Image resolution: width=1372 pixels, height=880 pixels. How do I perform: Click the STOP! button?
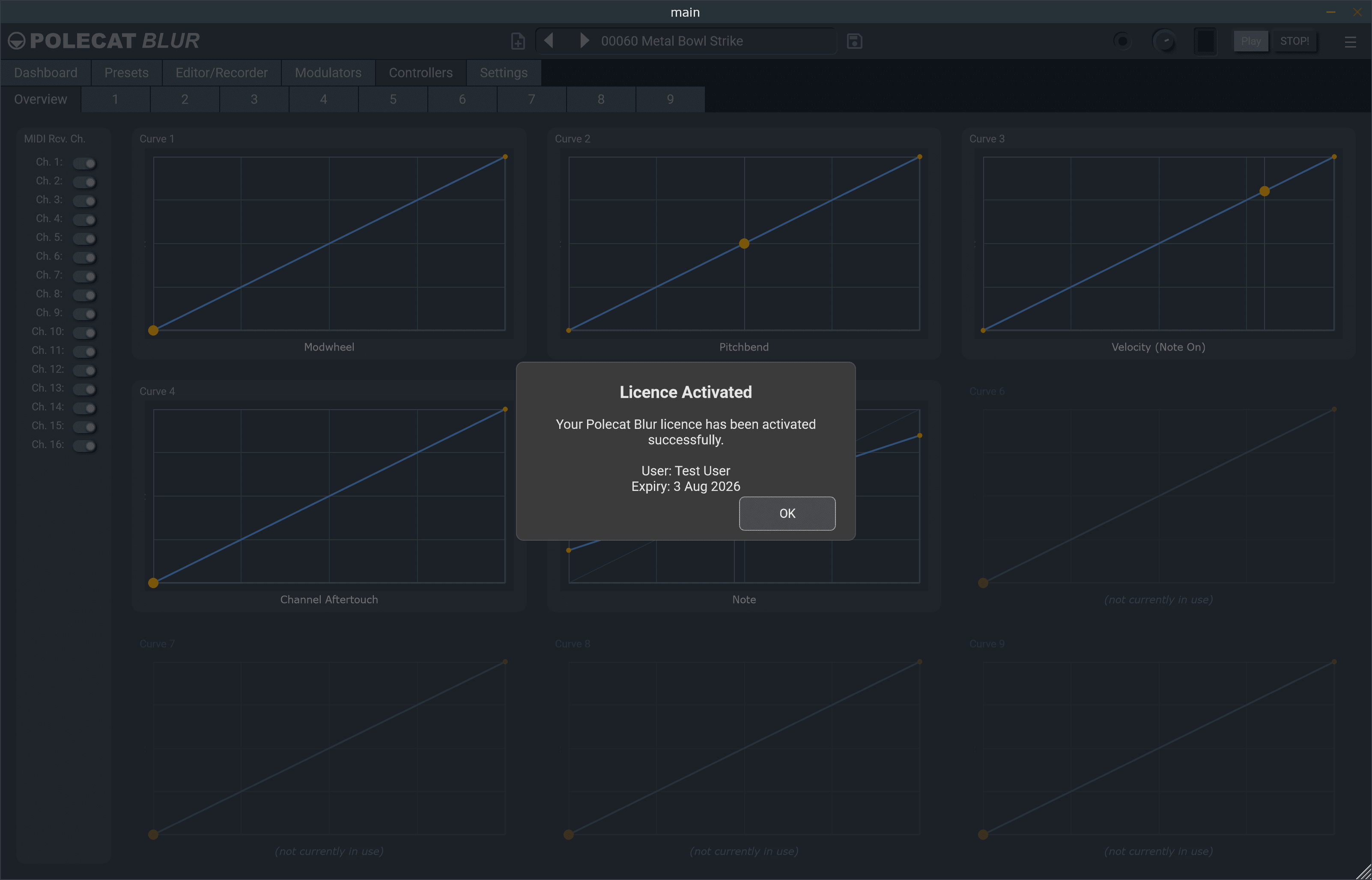[x=1295, y=41]
